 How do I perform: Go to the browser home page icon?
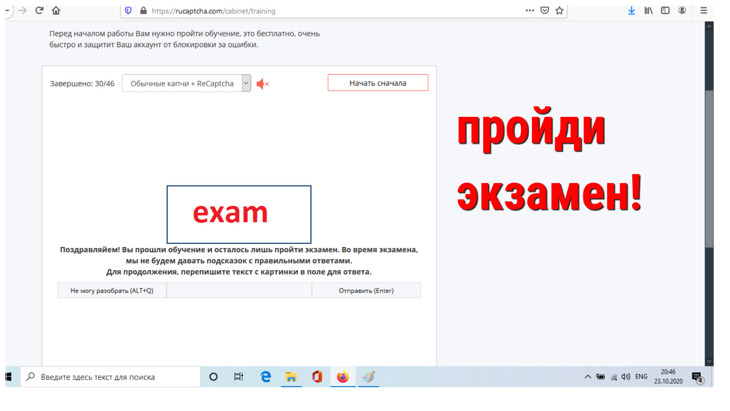[56, 10]
